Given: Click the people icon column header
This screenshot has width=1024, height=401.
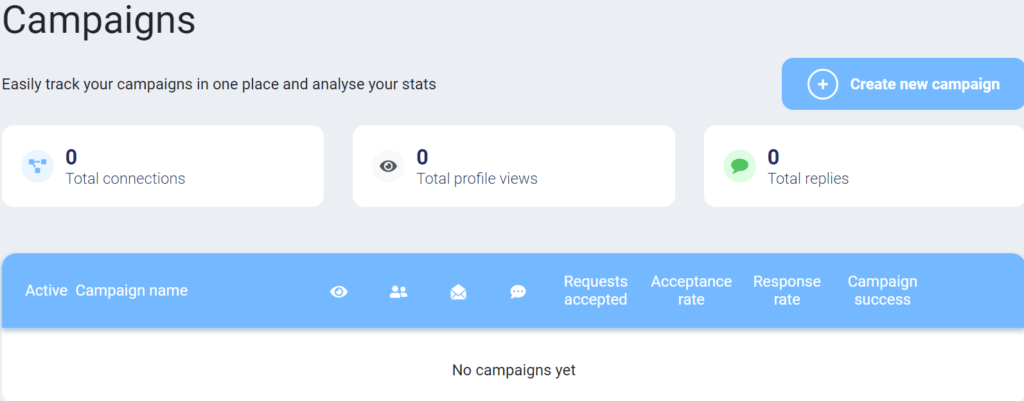Looking at the screenshot, I should tap(398, 292).
